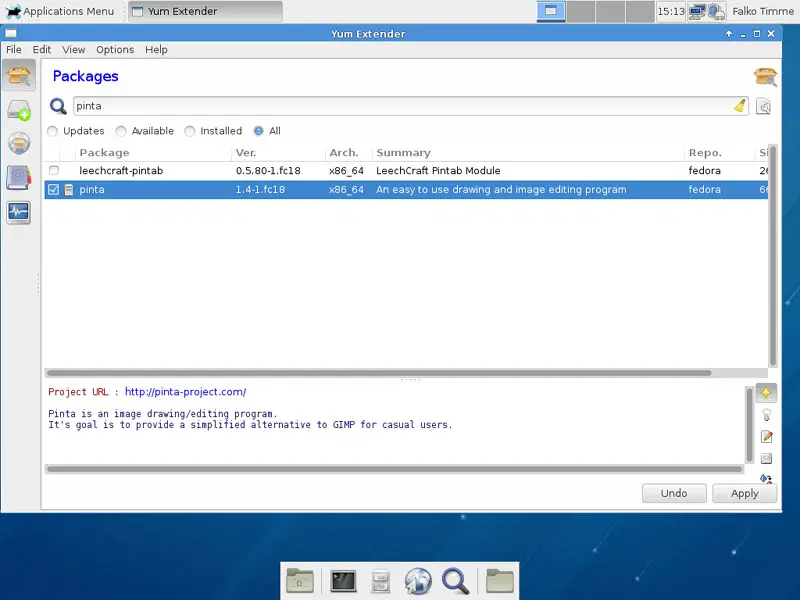Sort by the Arch. column header
800x600 pixels.
tap(348, 153)
